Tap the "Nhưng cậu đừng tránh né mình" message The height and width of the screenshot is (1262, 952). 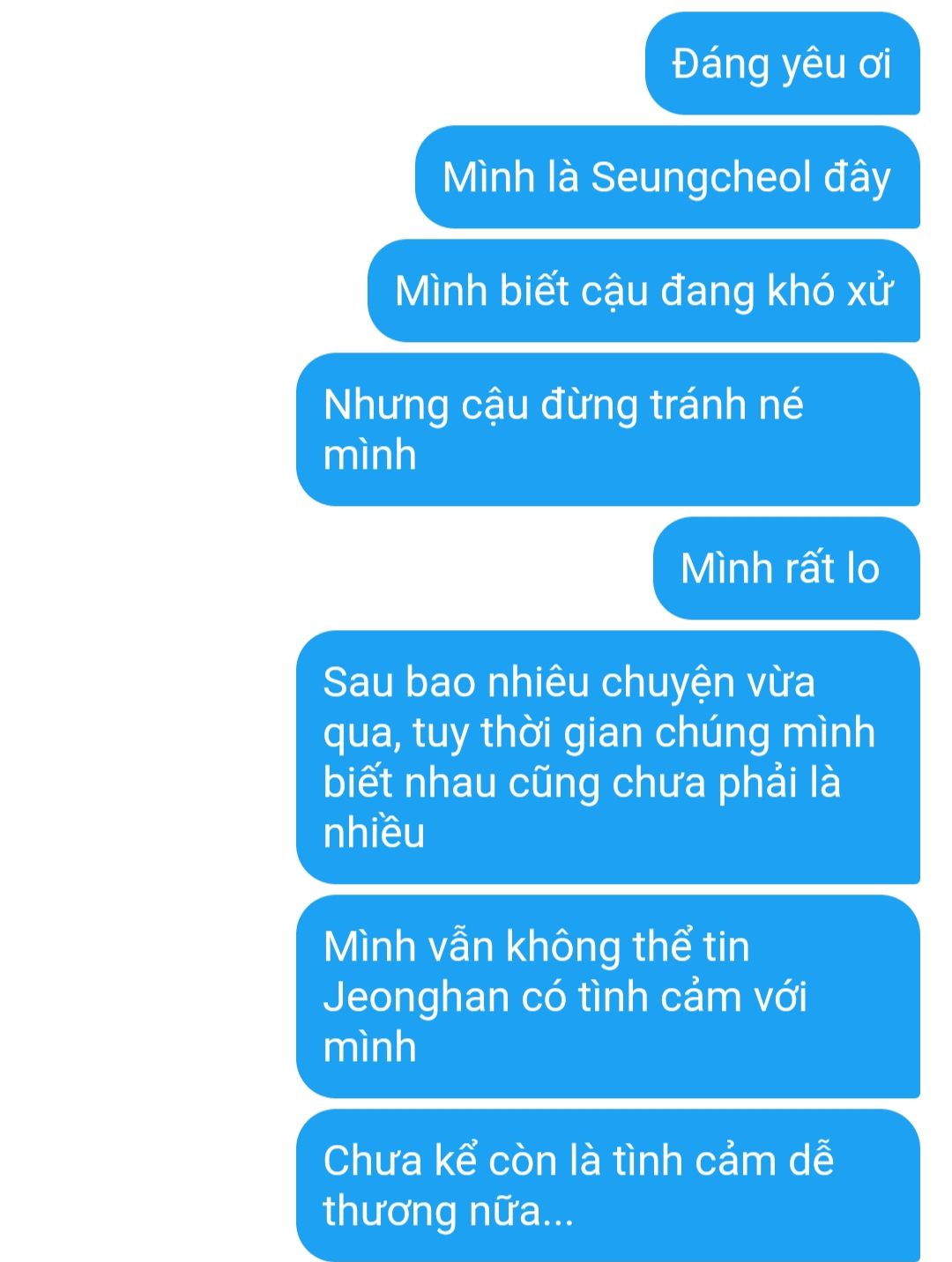coord(608,429)
